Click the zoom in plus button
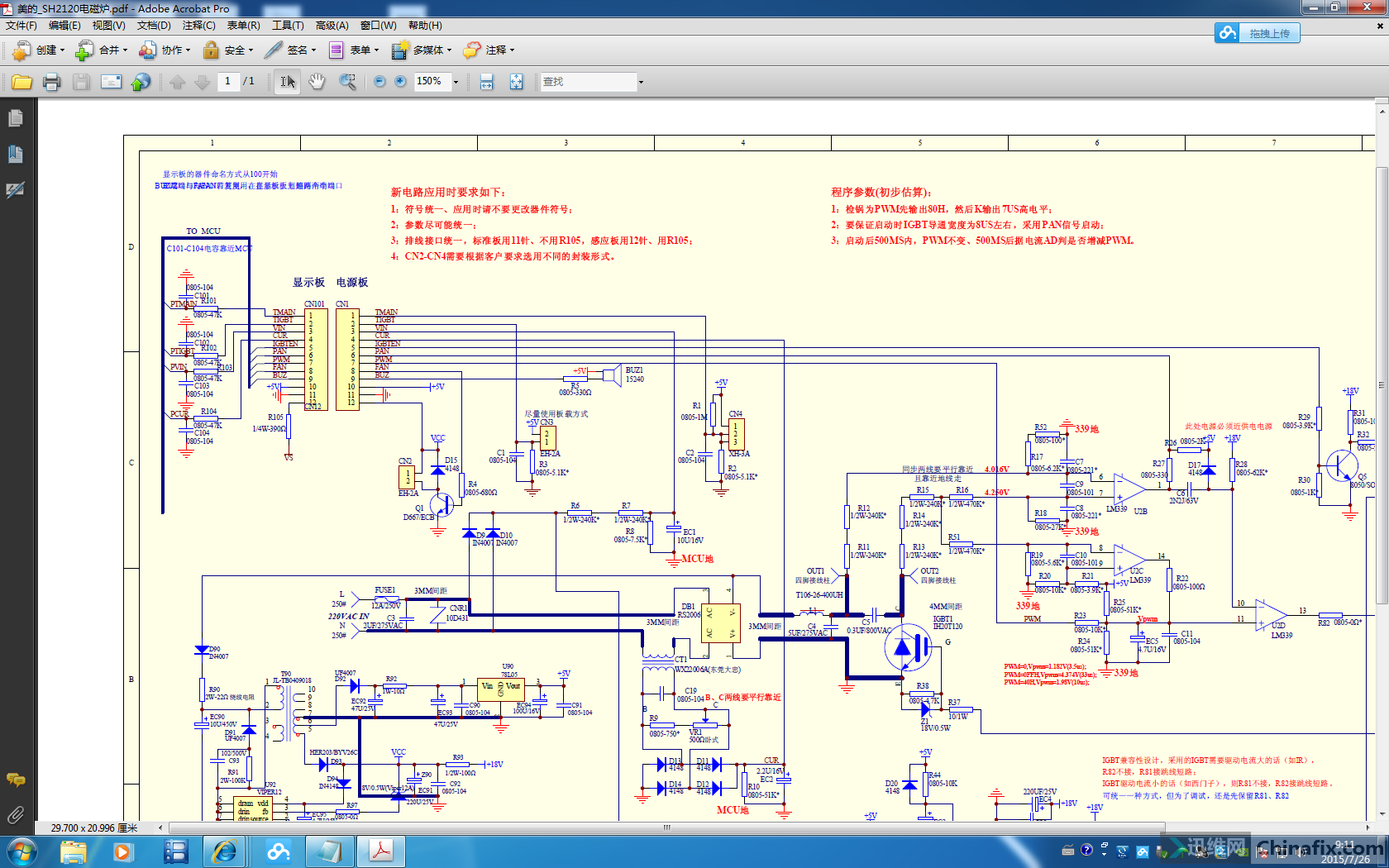 400,82
